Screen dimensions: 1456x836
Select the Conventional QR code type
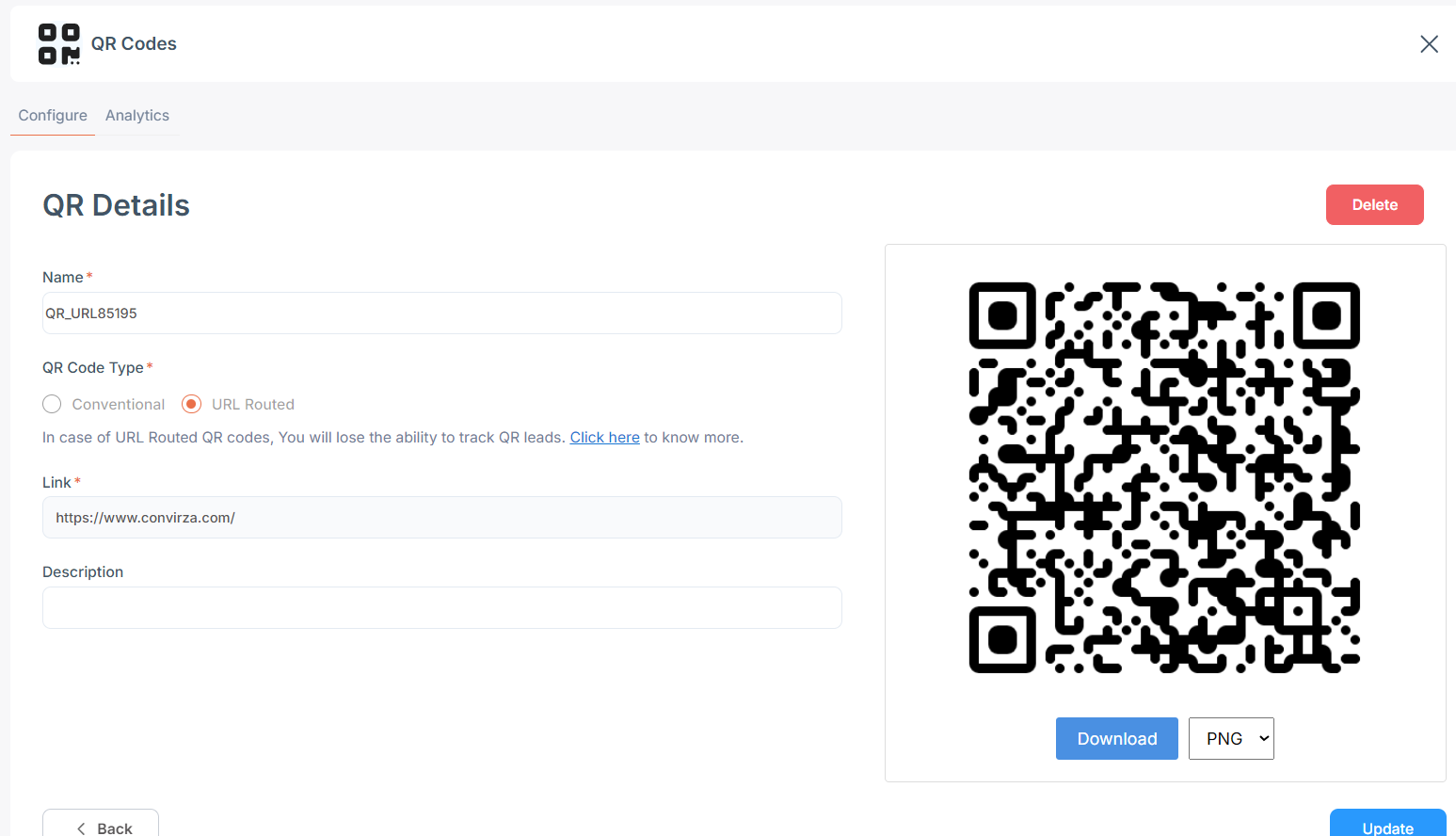[x=53, y=404]
